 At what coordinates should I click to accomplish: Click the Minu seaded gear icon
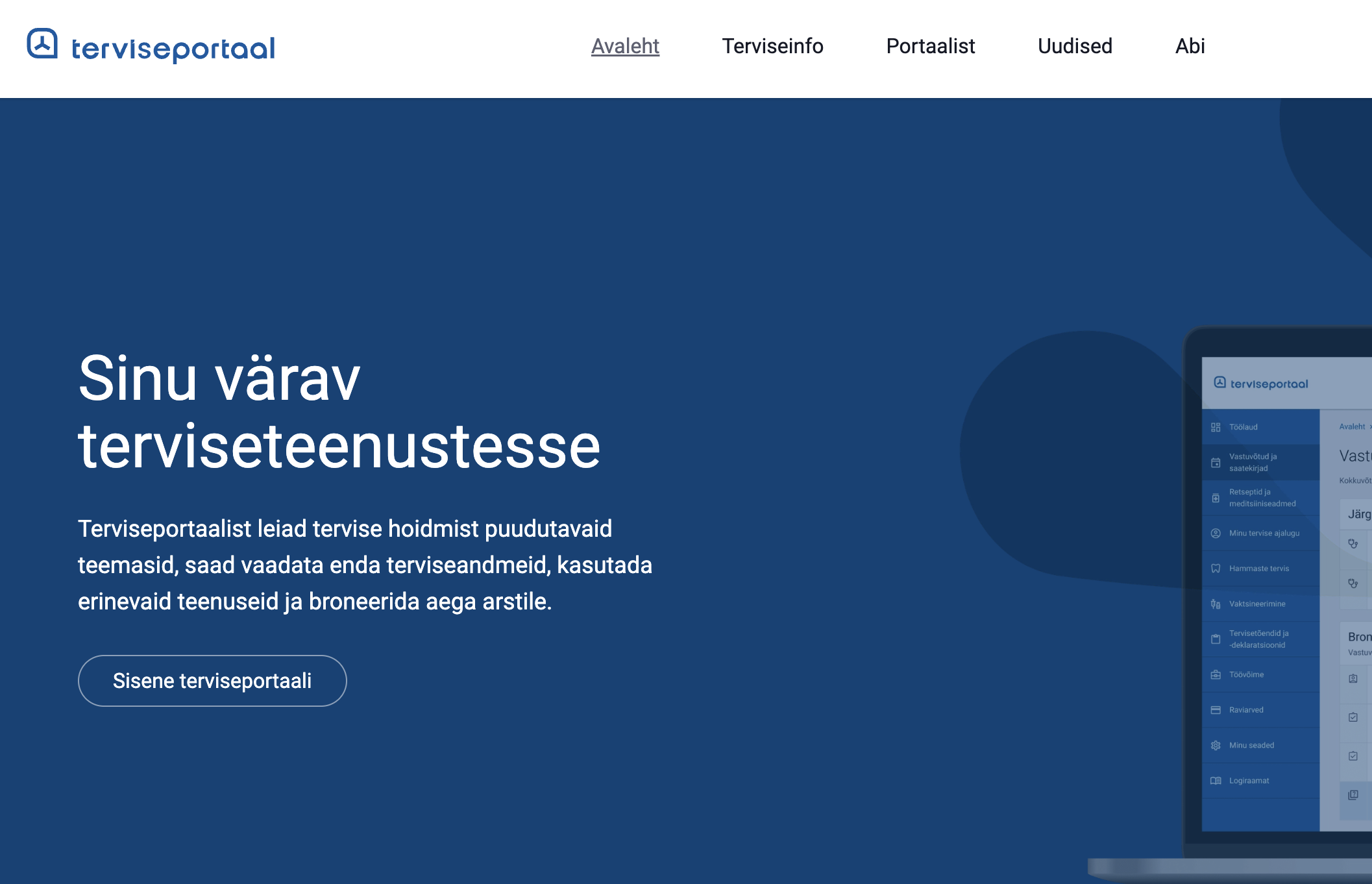coord(1216,746)
